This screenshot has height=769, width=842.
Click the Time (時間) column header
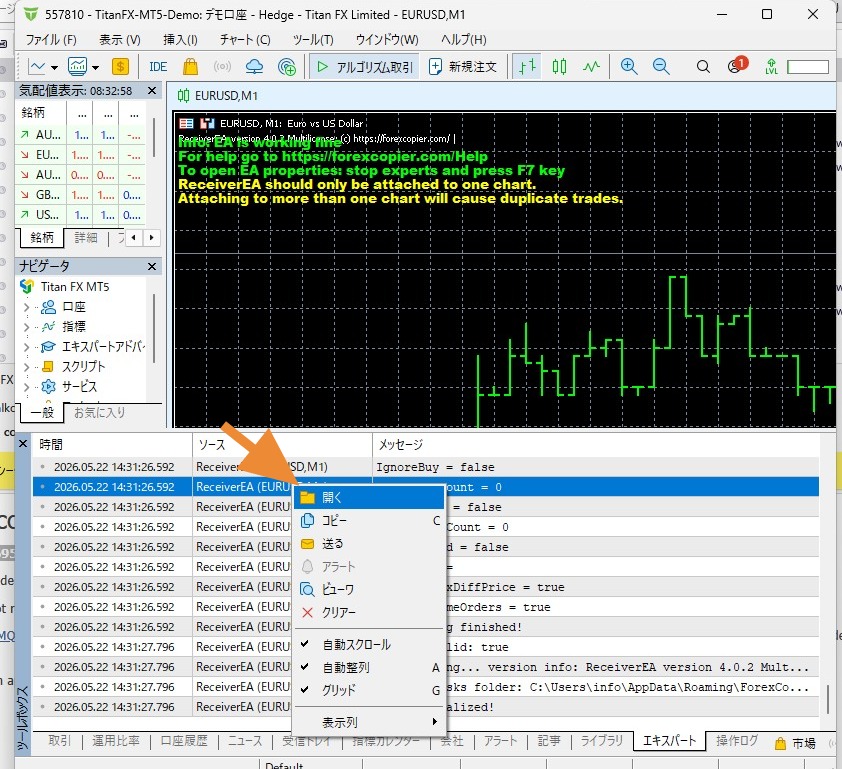coord(112,445)
